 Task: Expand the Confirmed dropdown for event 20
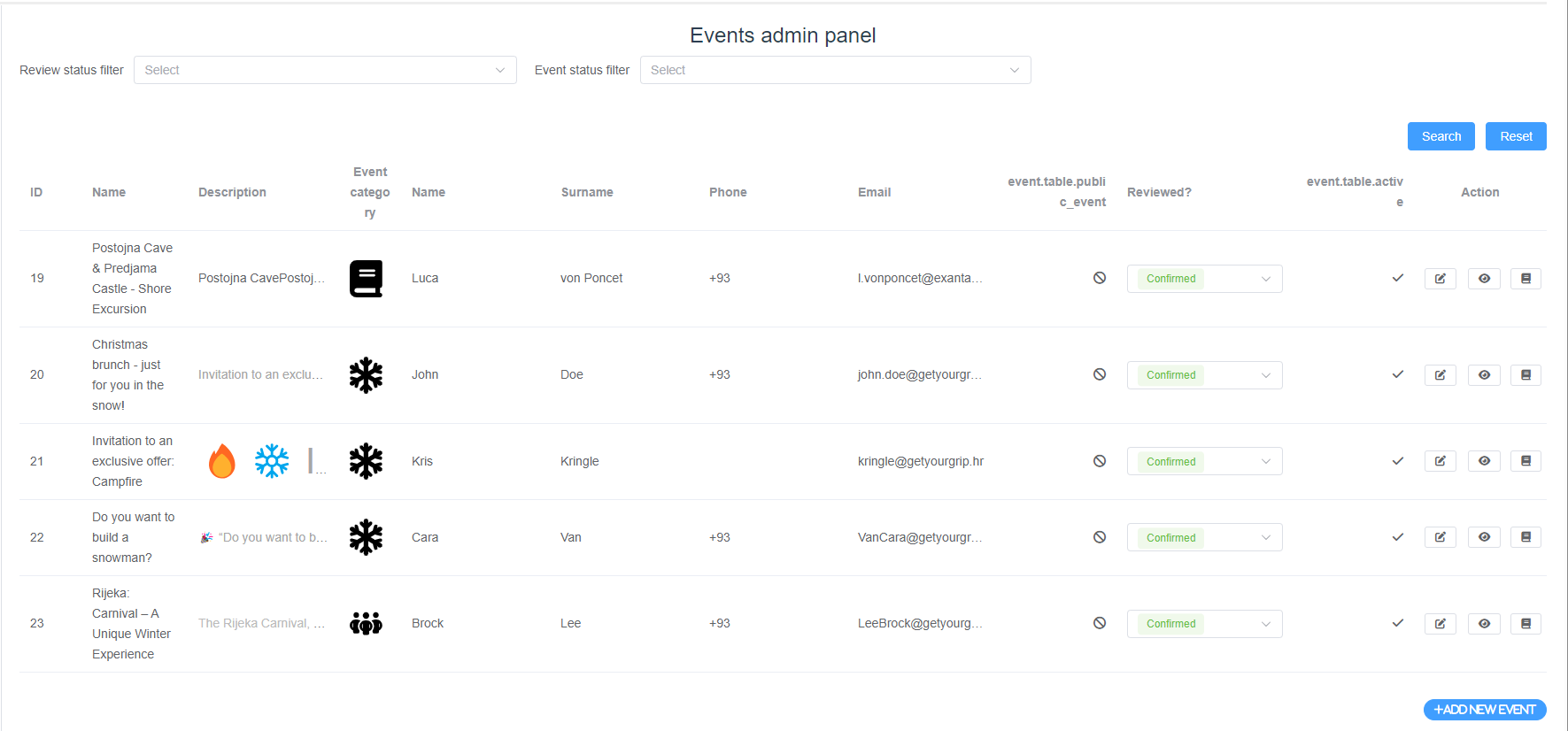(1204, 375)
